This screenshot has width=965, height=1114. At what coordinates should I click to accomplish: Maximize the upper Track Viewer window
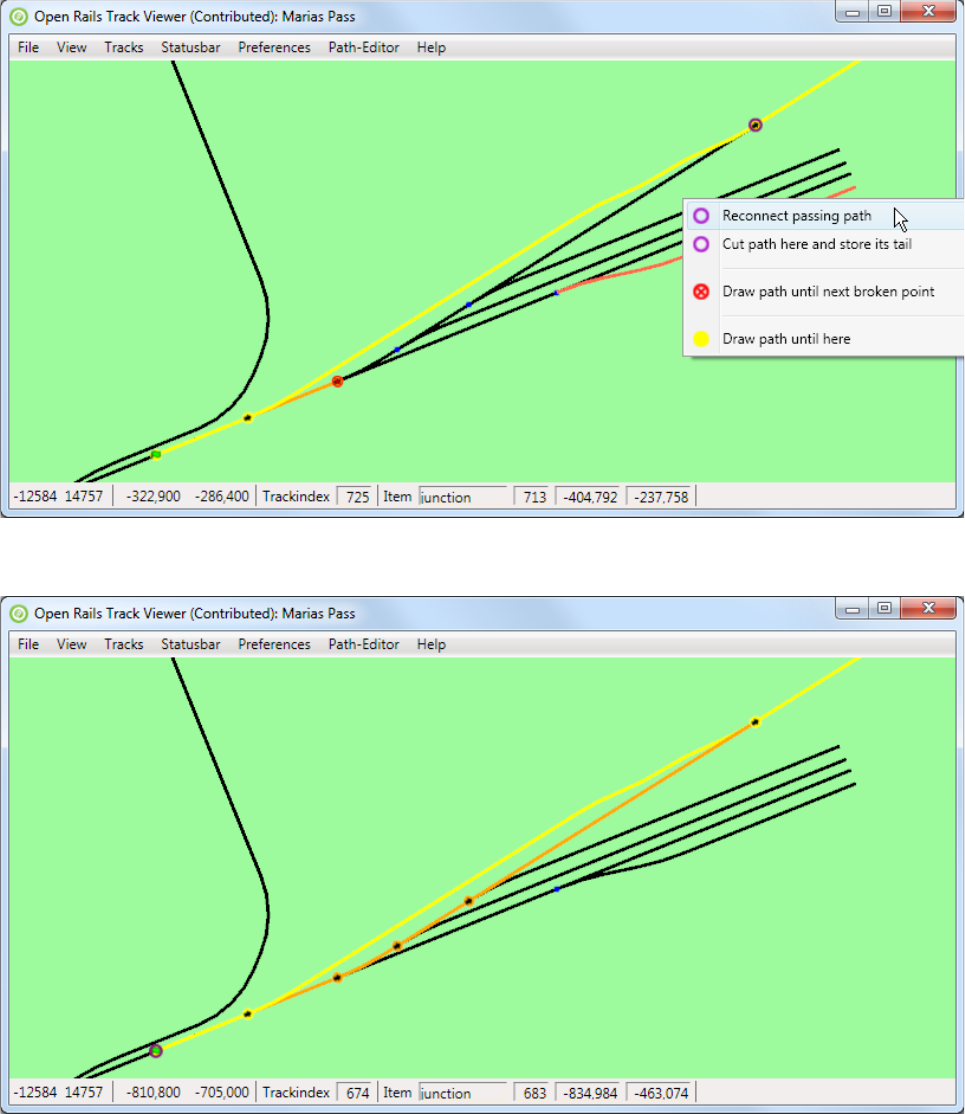click(884, 12)
